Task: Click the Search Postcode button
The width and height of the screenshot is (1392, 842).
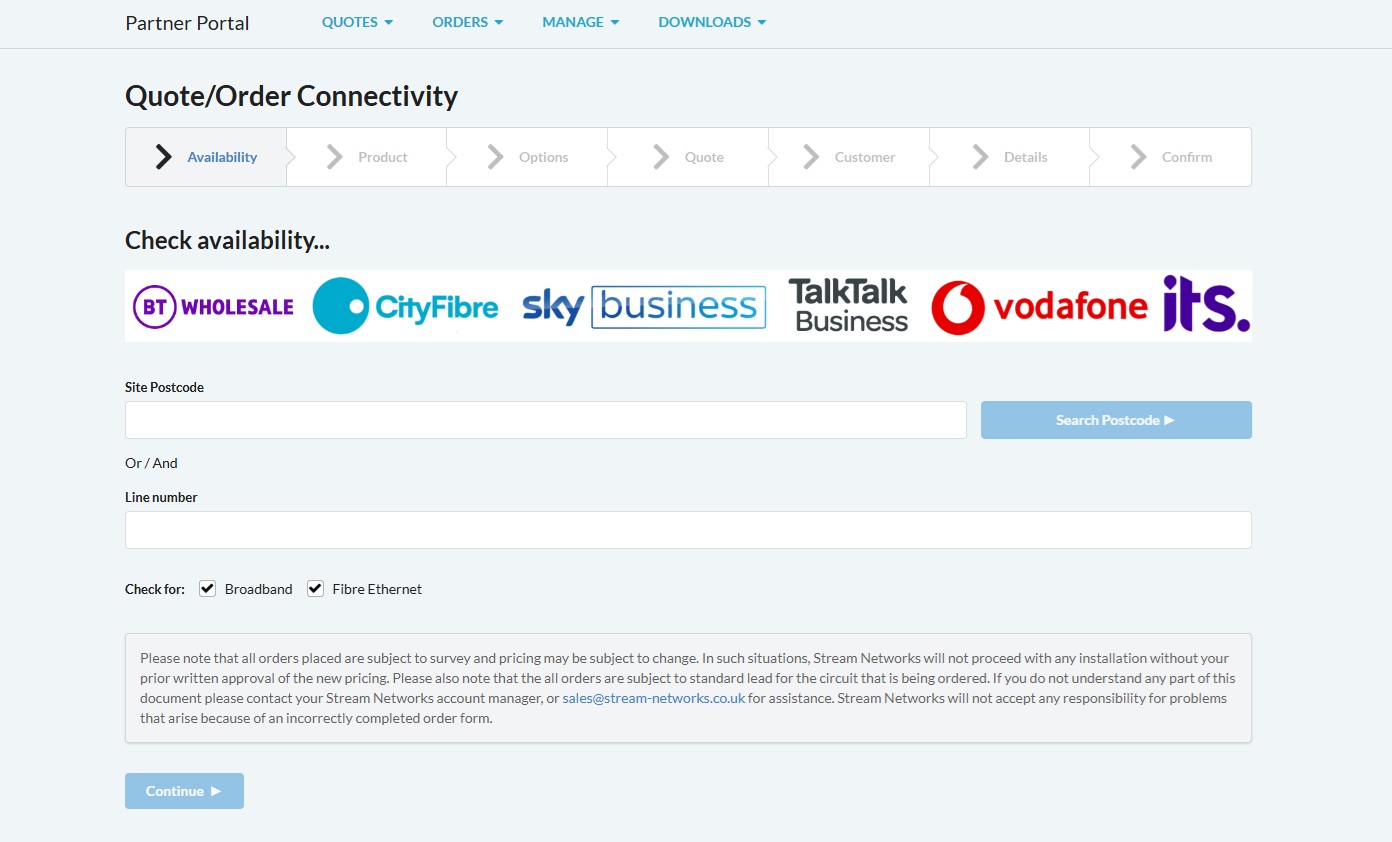Action: [x=1116, y=420]
